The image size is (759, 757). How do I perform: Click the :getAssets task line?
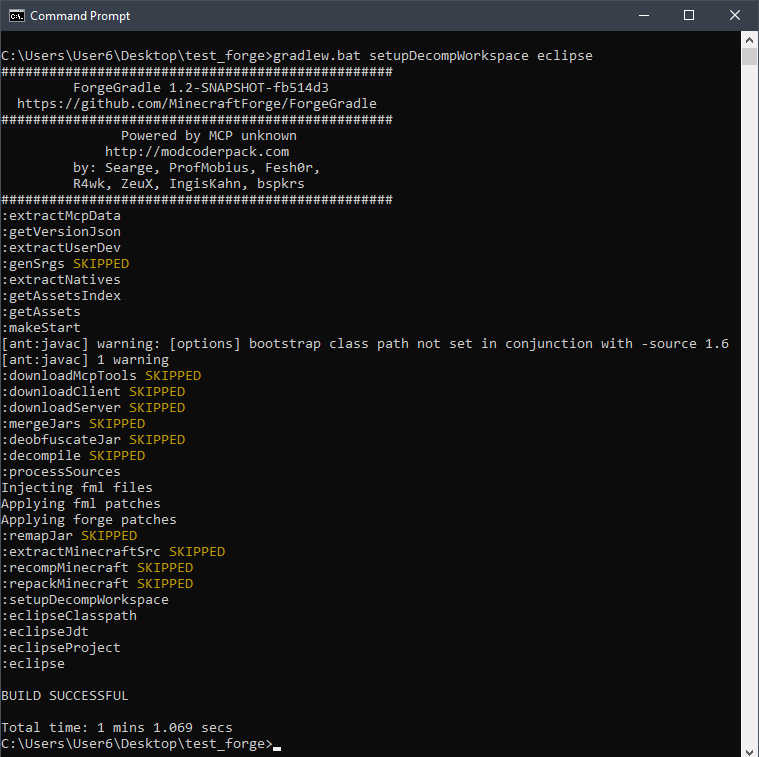tap(41, 311)
